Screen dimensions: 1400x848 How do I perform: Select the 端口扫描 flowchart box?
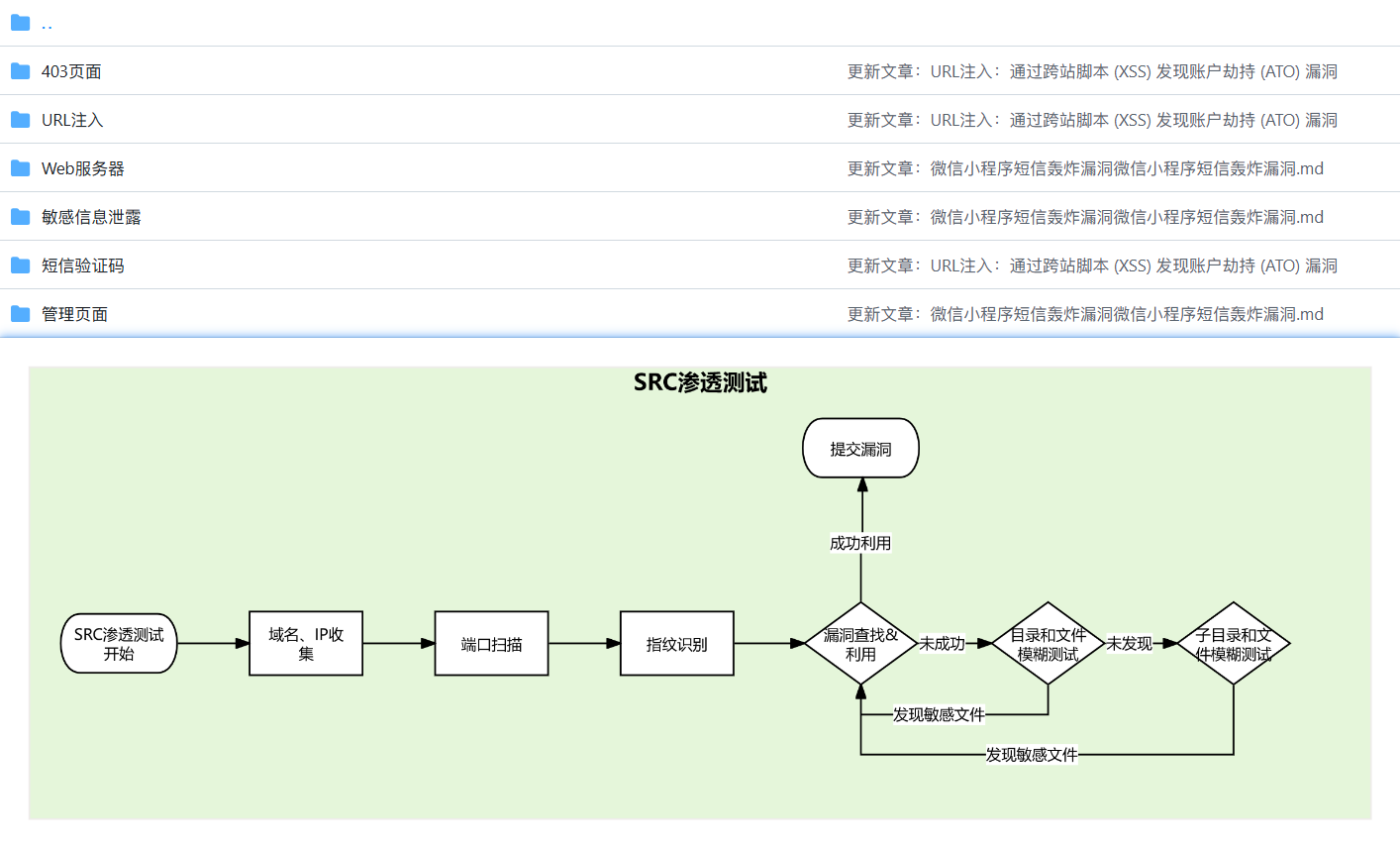tap(491, 644)
